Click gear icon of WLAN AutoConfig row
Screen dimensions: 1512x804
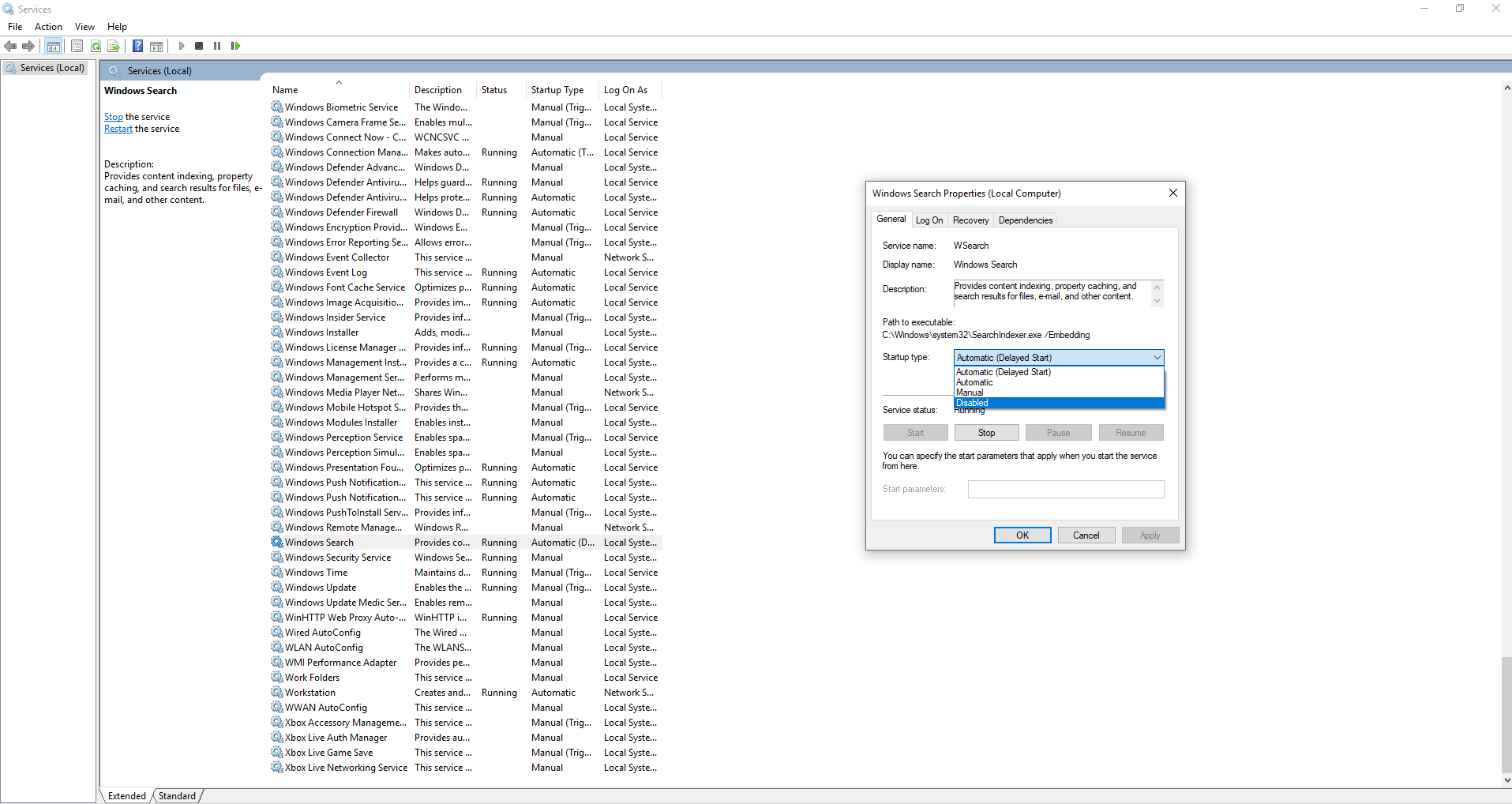click(276, 647)
